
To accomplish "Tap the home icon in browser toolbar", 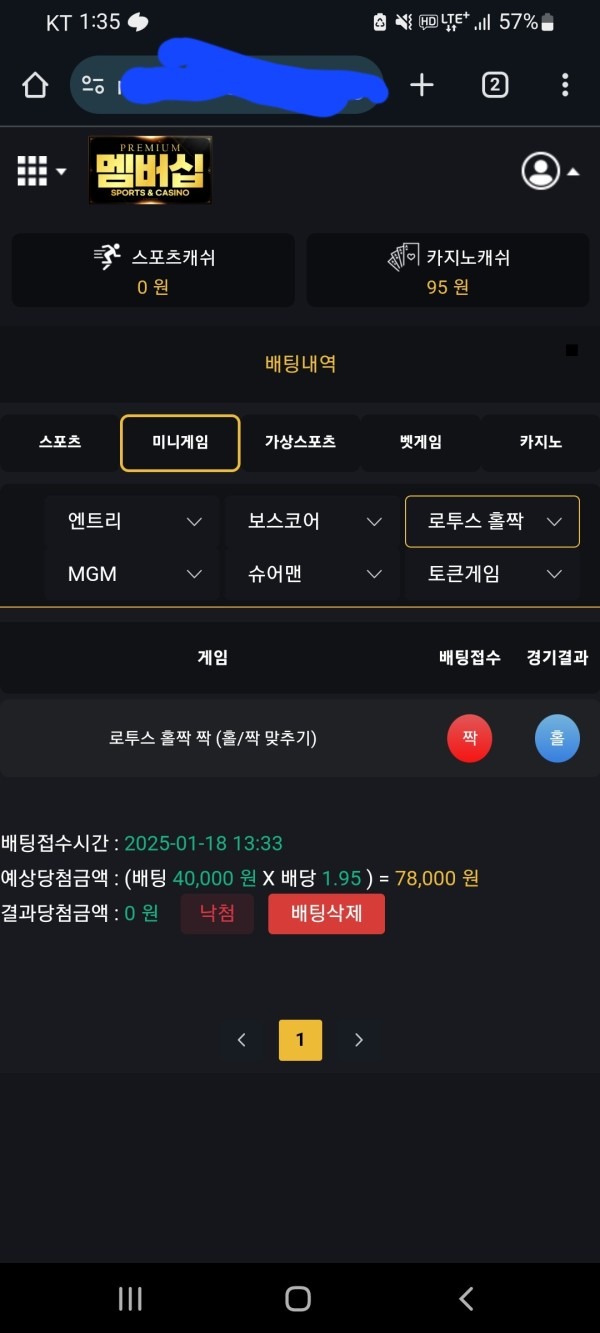I will tap(34, 85).
